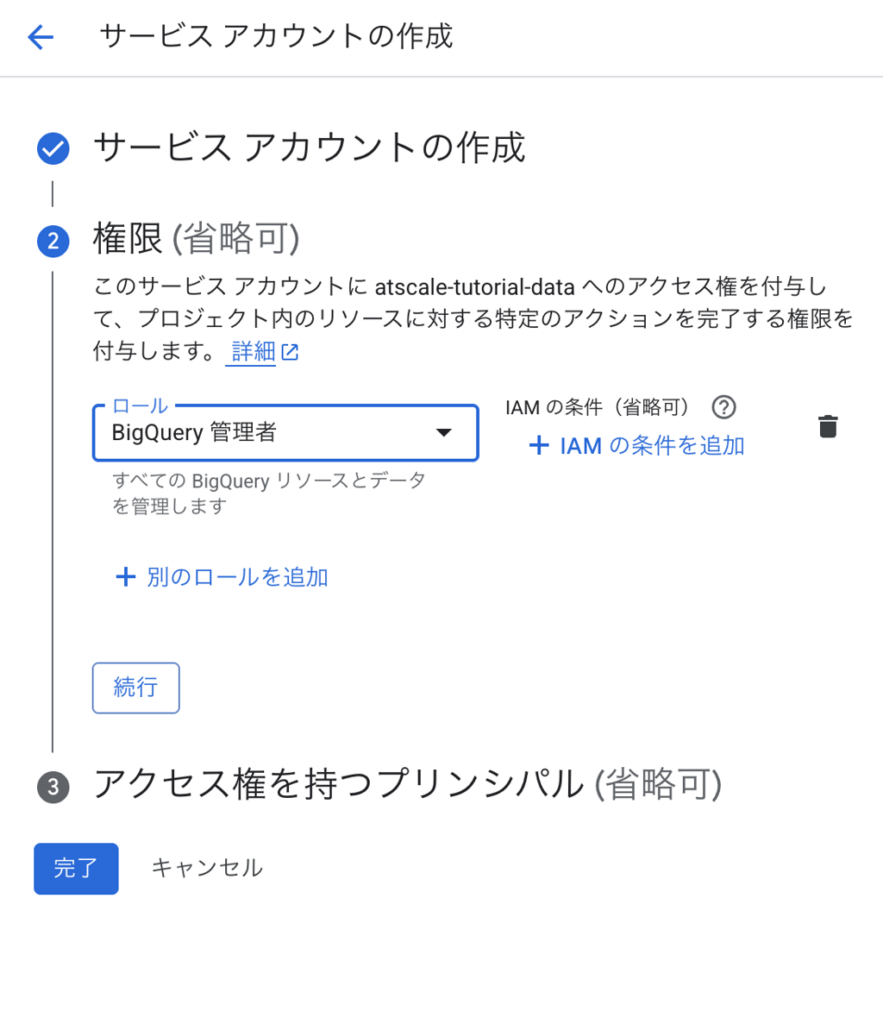Viewport: 883px width, 1024px height.
Task: Click the blue 完了 button
Action: pos(76,868)
